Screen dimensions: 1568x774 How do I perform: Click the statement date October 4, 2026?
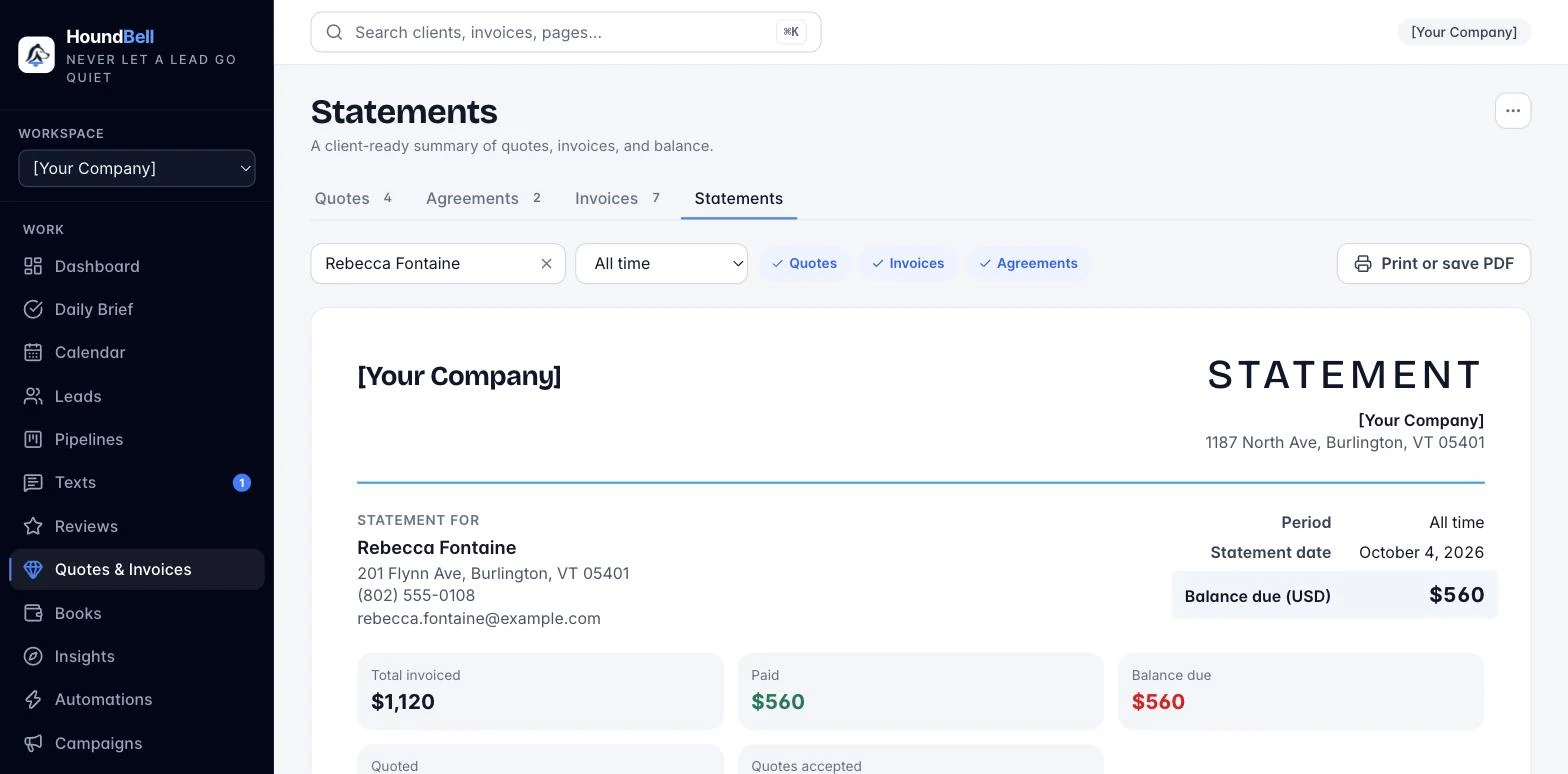tap(1421, 552)
